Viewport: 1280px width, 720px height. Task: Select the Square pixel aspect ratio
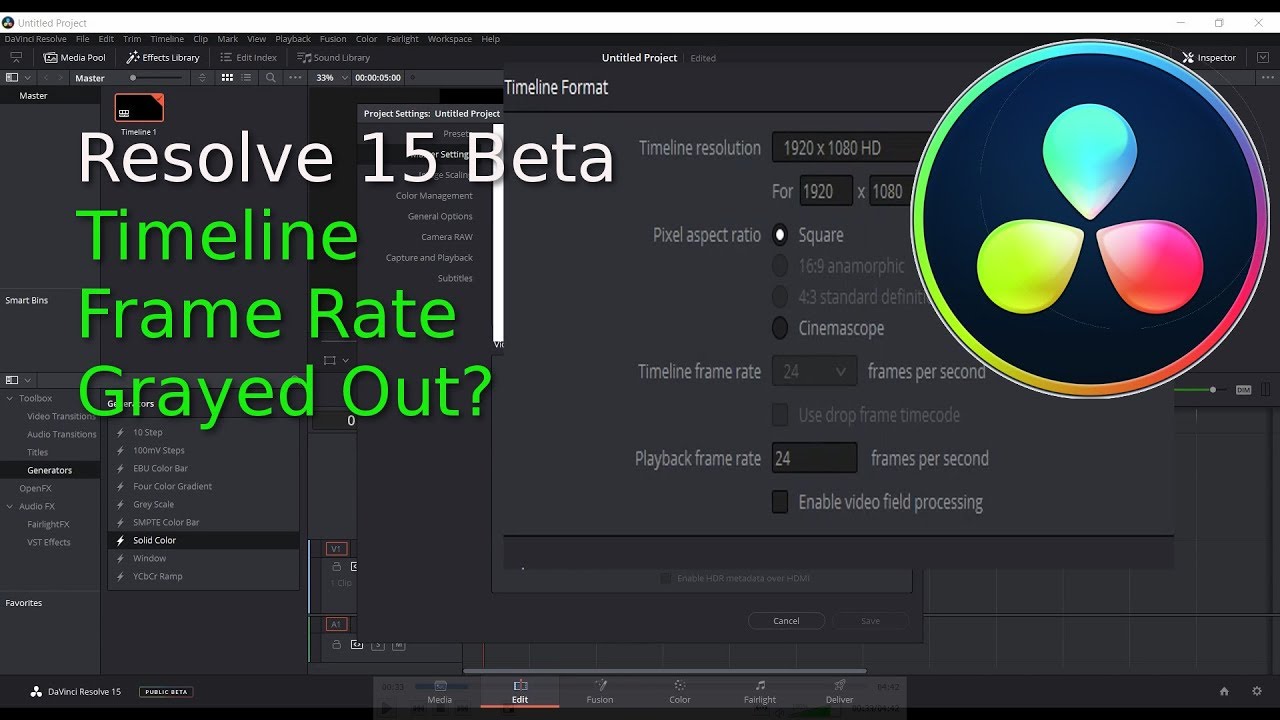(x=781, y=235)
